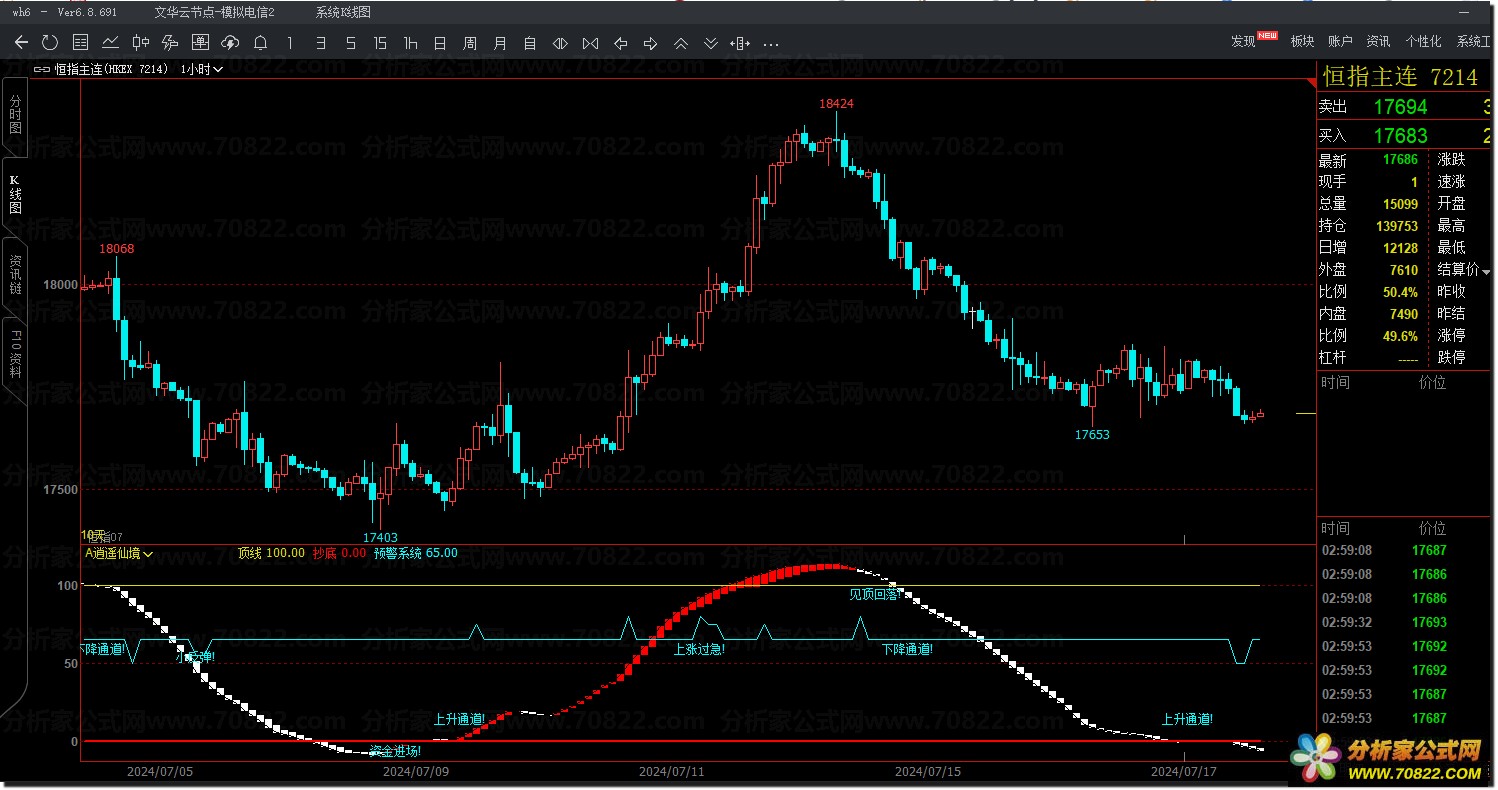The width and height of the screenshot is (1498, 790).
Task: Select the candlestick K-line chart icon
Action: pos(141,42)
